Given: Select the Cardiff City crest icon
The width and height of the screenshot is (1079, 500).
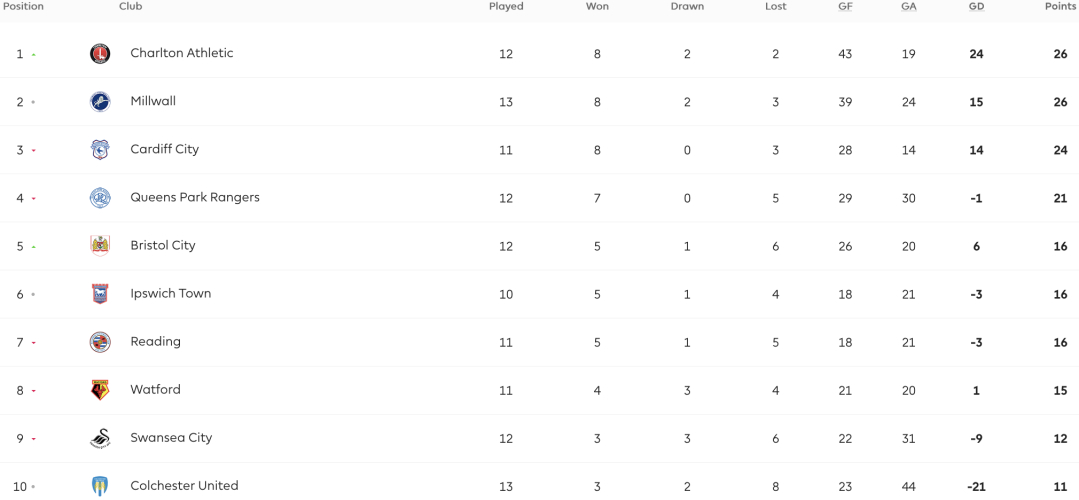Looking at the screenshot, I should coord(100,150).
